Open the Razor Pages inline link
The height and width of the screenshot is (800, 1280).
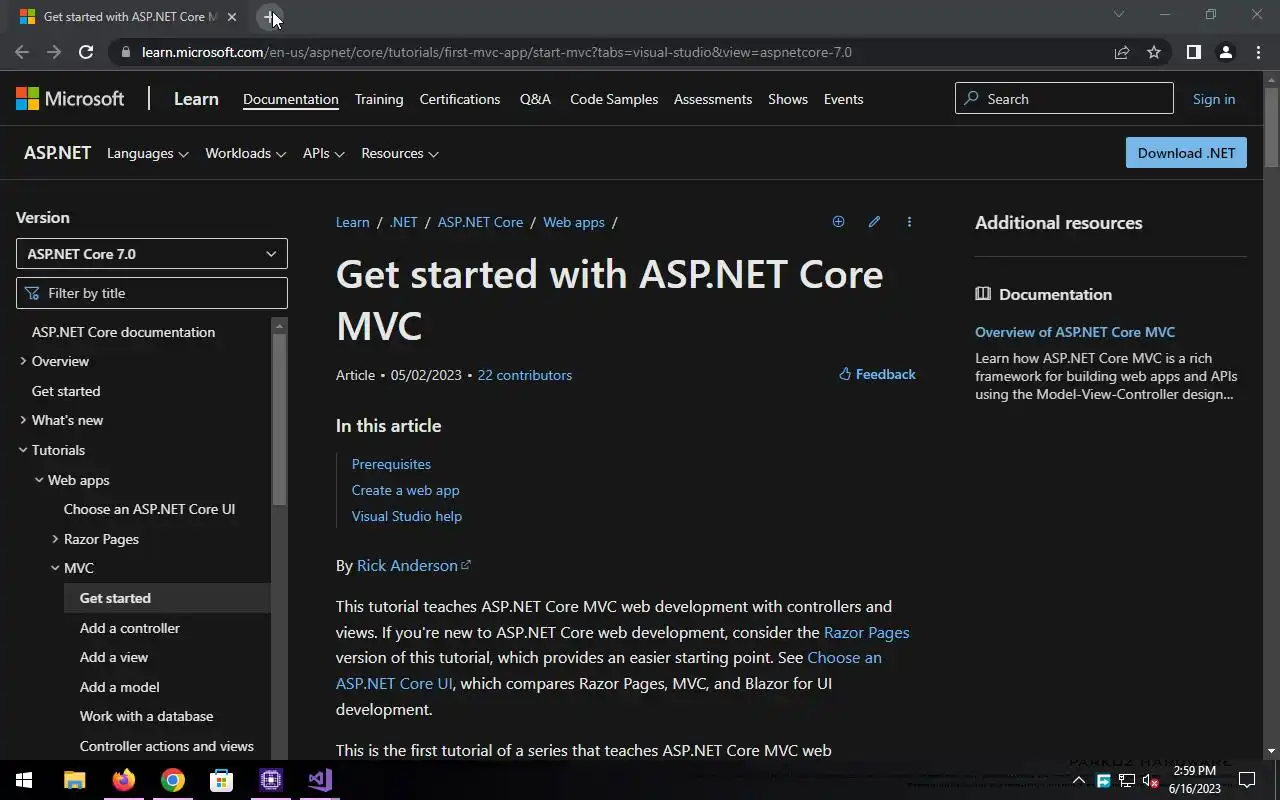click(866, 632)
